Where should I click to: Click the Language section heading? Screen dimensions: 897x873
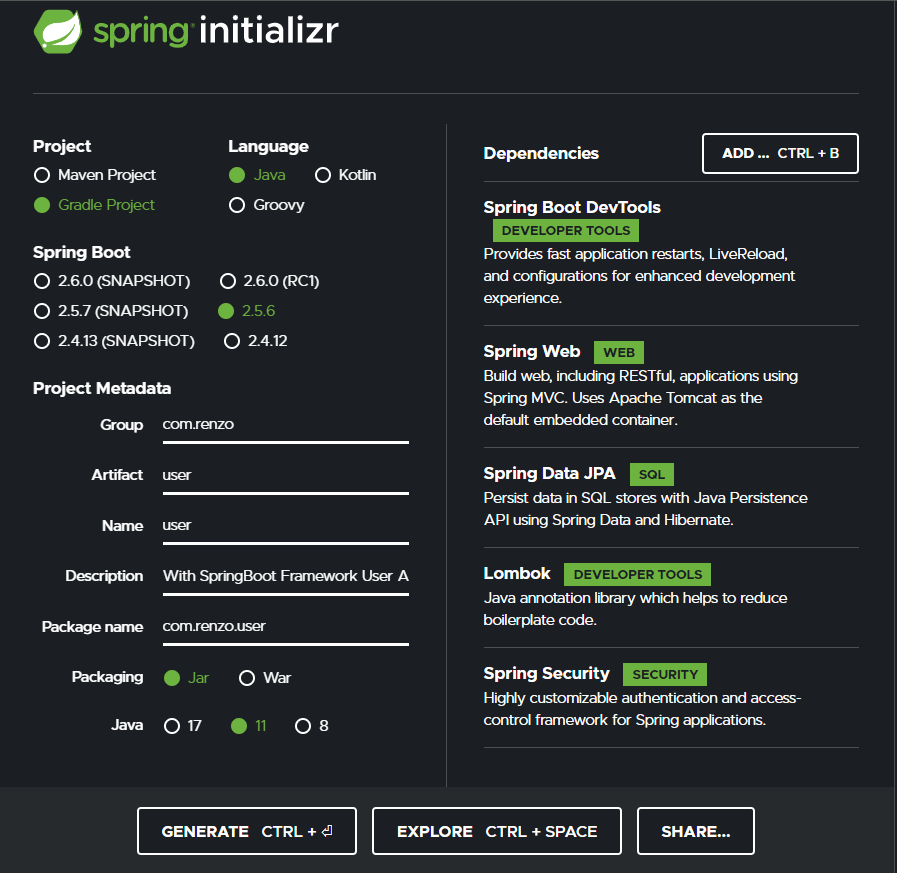coord(268,146)
